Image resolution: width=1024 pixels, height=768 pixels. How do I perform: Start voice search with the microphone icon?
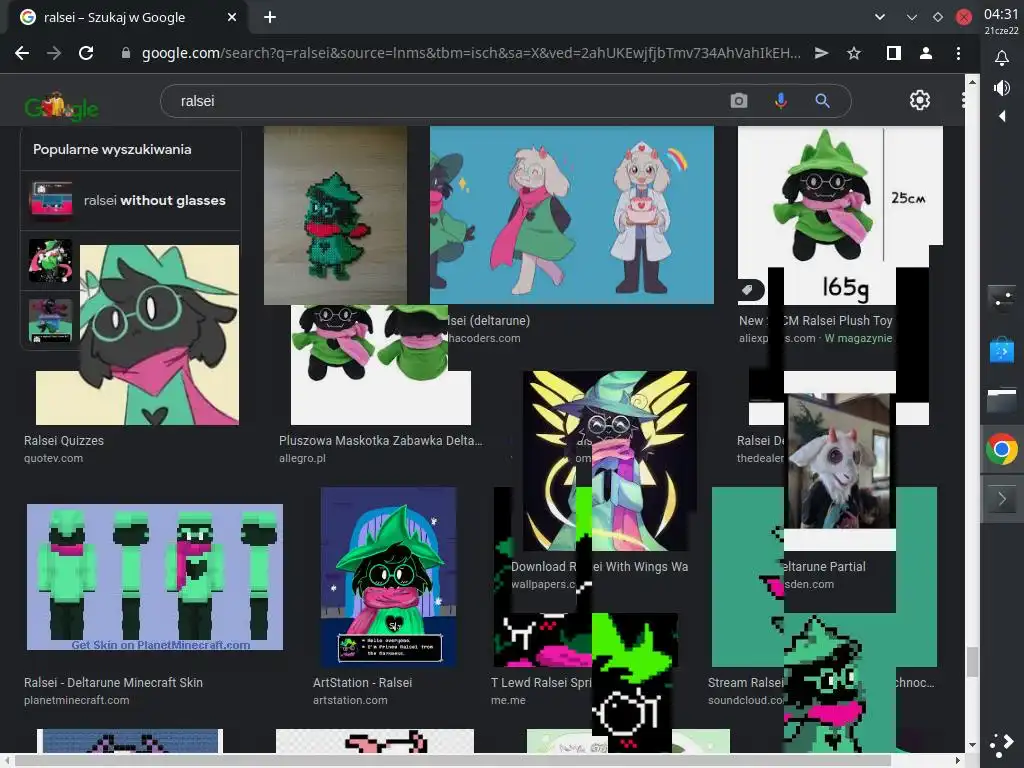780,101
